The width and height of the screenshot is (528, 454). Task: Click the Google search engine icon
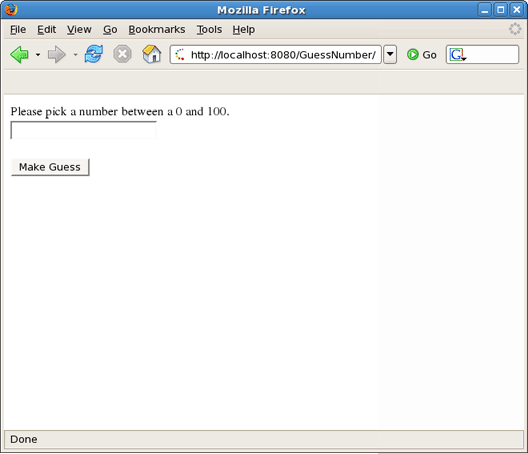pyautogui.click(x=458, y=55)
